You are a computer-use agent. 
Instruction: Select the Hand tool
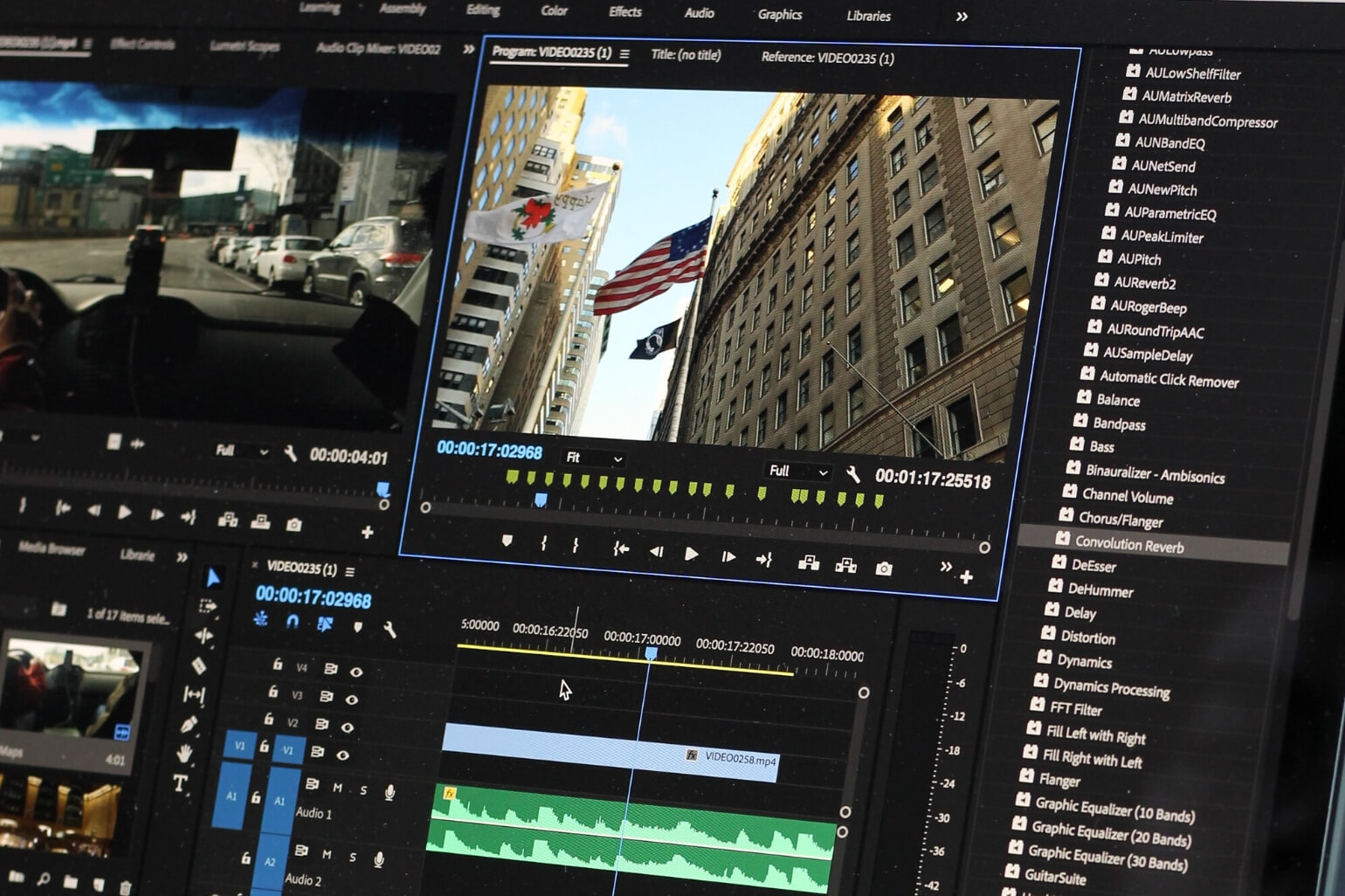[x=184, y=753]
